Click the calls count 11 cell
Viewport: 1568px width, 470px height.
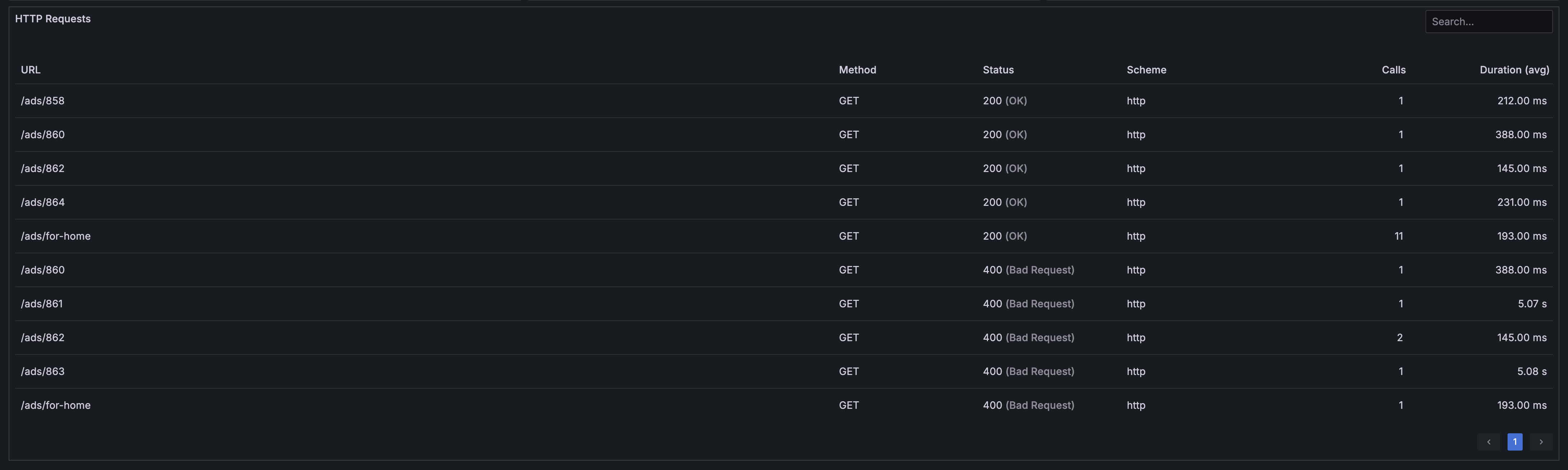tap(1398, 236)
